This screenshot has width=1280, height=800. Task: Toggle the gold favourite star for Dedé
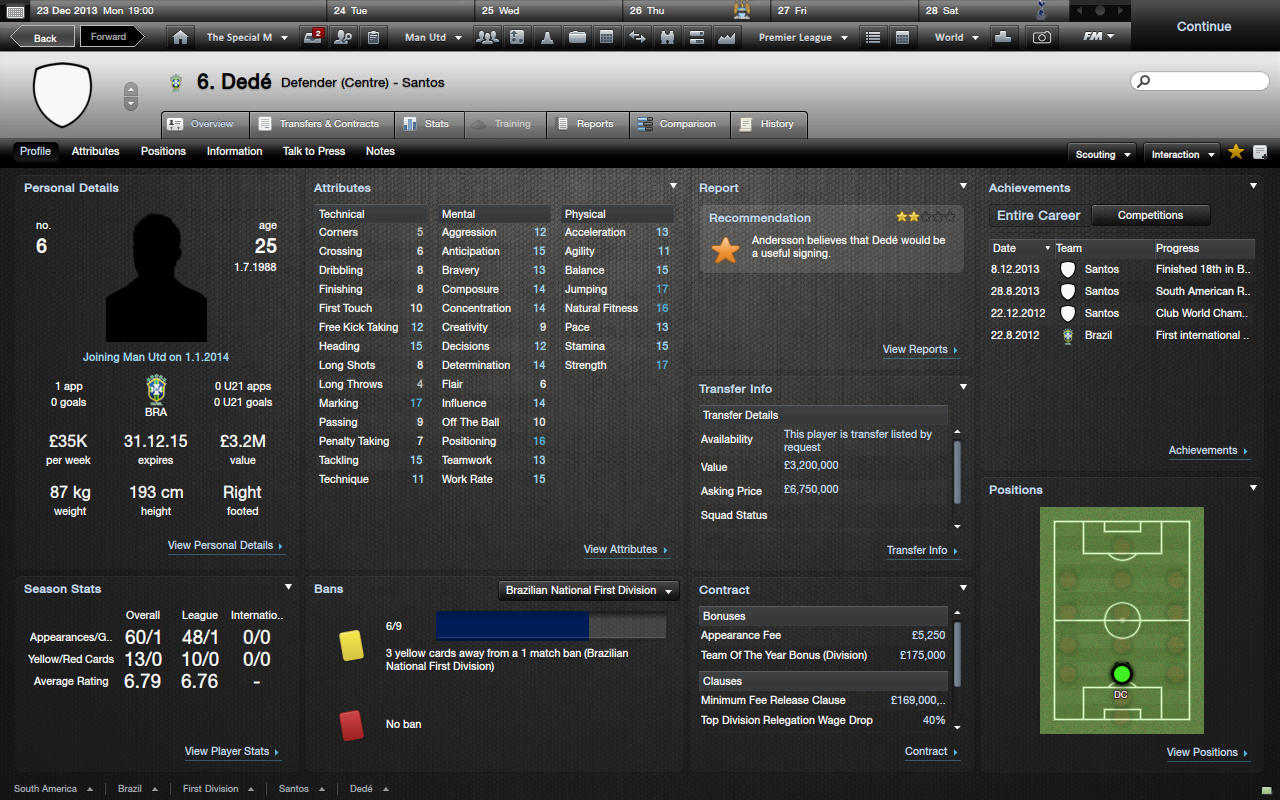1236,152
